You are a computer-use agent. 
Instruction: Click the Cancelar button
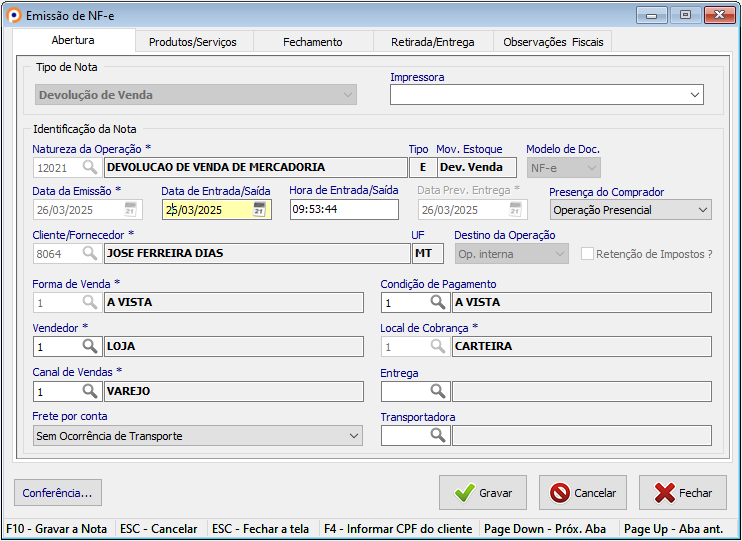coord(583,493)
